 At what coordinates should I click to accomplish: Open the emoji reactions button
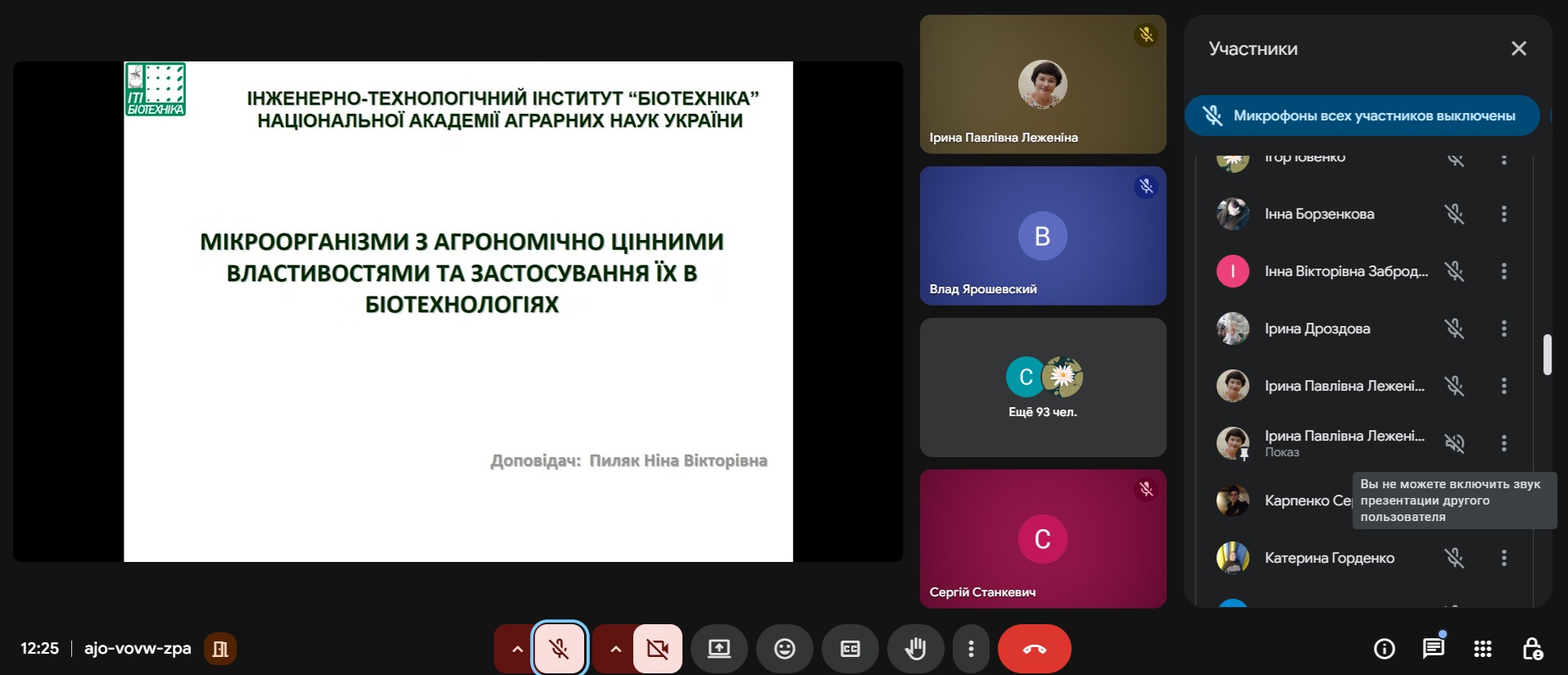pyautogui.click(x=784, y=649)
